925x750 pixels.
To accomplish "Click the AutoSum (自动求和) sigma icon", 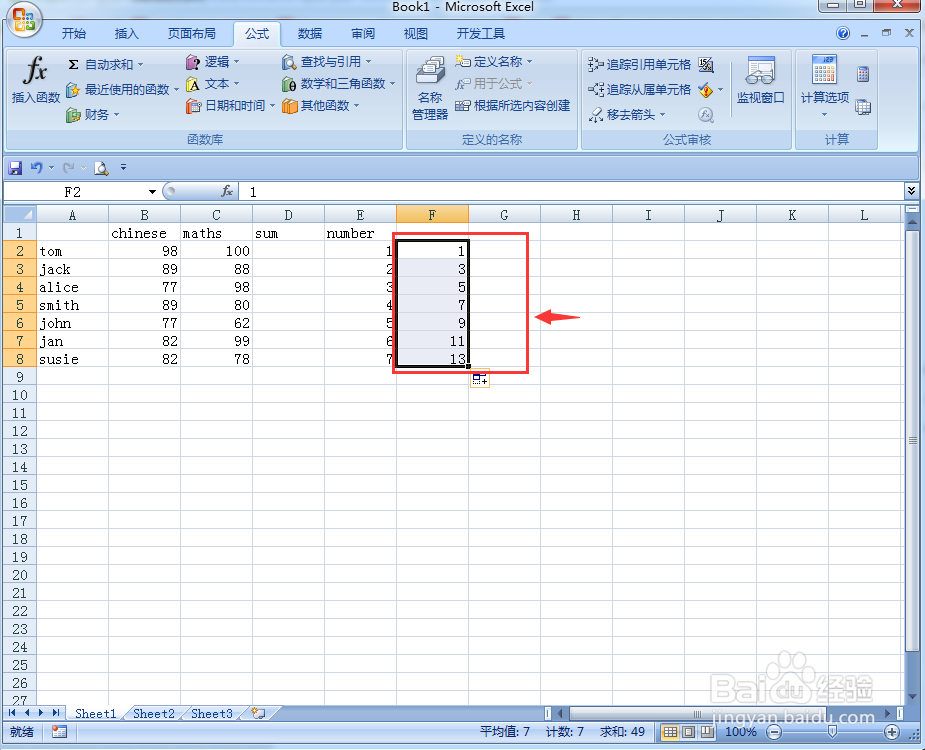I will coord(73,64).
